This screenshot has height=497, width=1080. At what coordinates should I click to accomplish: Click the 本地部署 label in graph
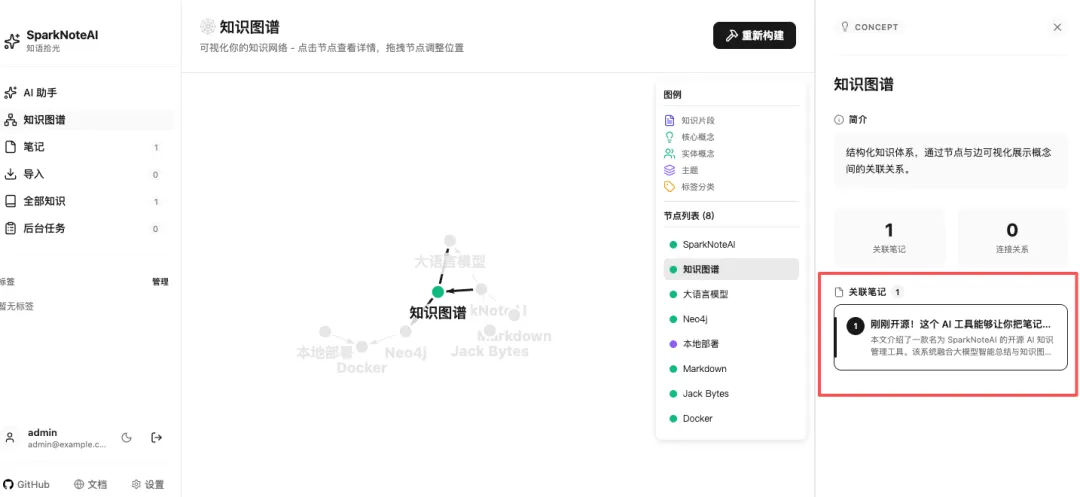tap(324, 352)
